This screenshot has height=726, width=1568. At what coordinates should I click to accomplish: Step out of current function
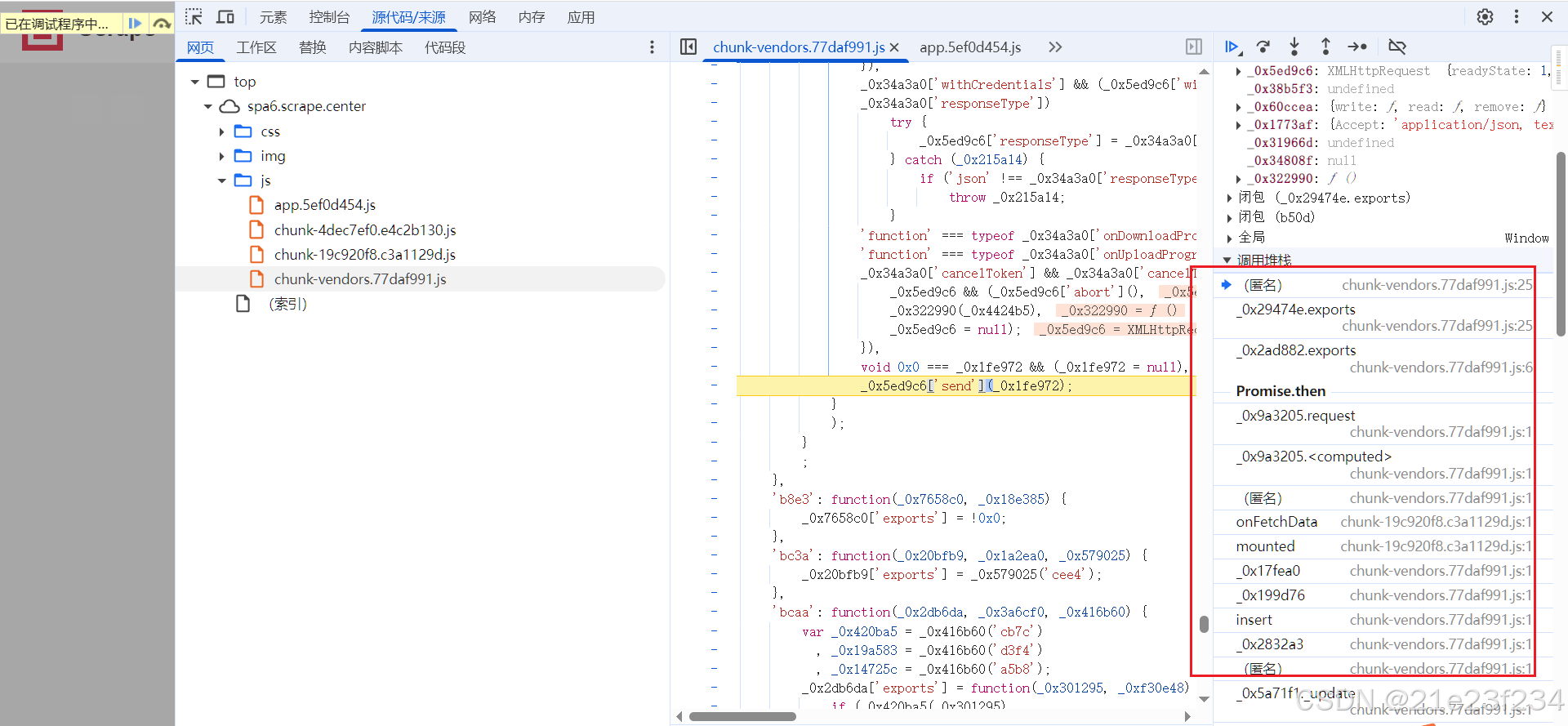click(1325, 47)
